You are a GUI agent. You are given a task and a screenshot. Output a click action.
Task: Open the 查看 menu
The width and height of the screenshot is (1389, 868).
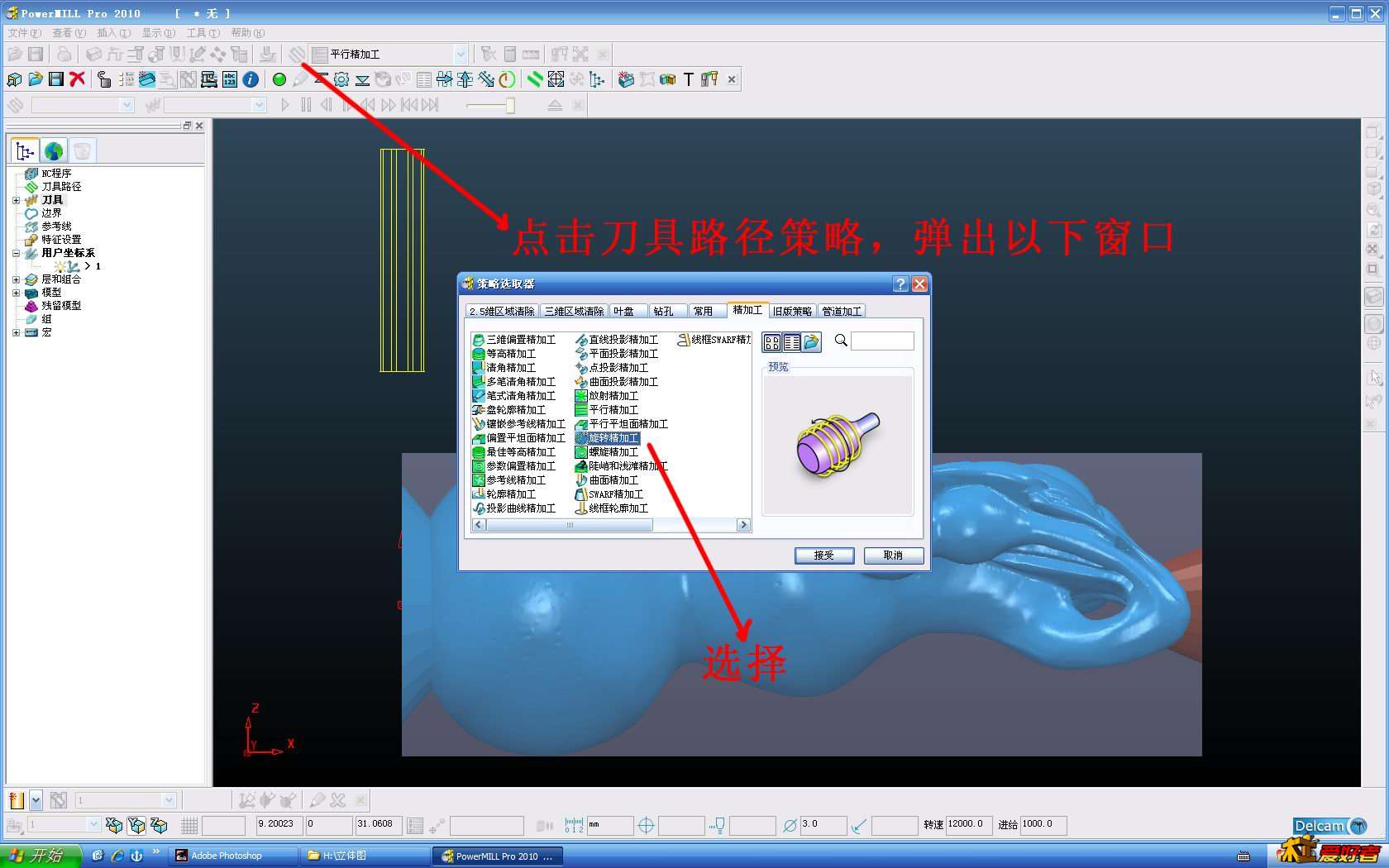pyautogui.click(x=69, y=33)
